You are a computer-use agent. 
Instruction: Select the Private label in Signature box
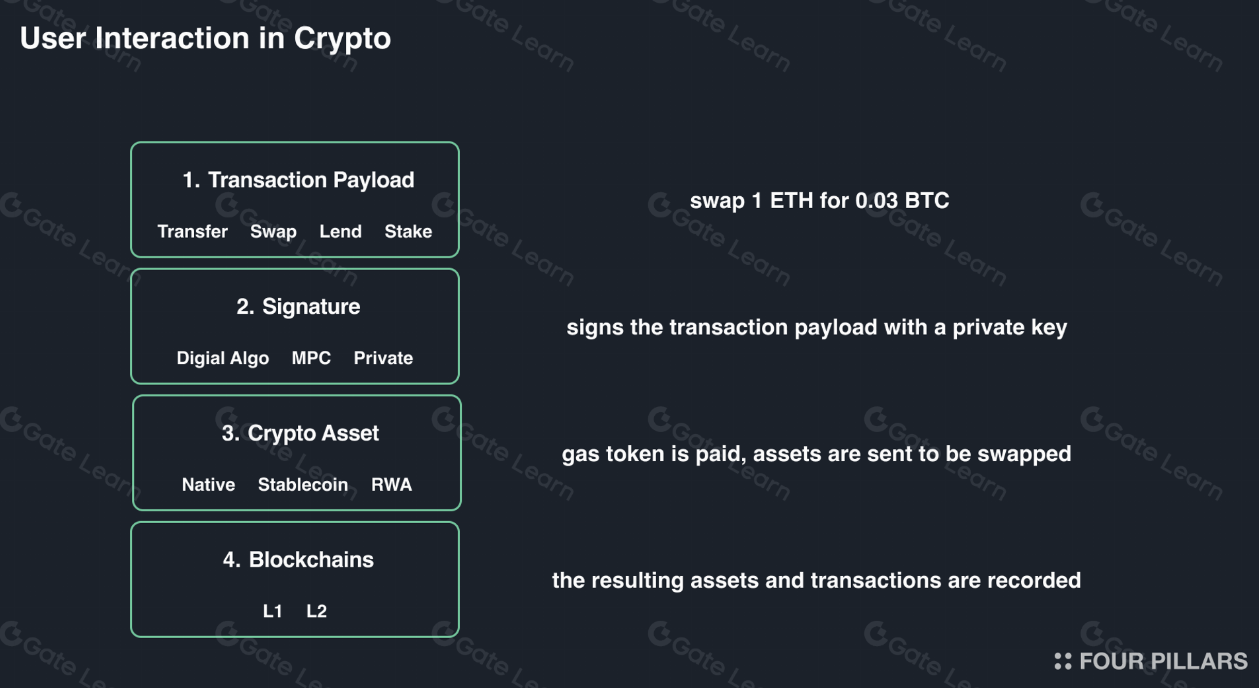pos(383,358)
